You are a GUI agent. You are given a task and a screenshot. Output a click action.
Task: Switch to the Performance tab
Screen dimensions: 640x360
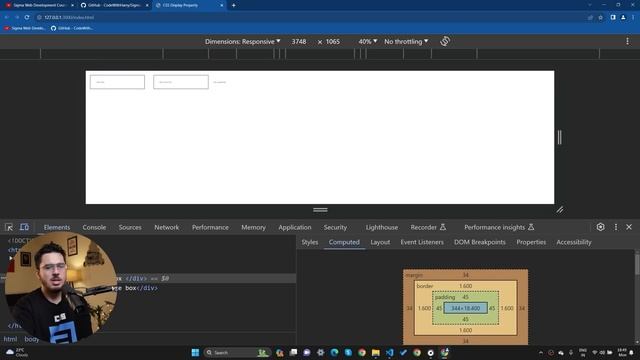(x=210, y=227)
